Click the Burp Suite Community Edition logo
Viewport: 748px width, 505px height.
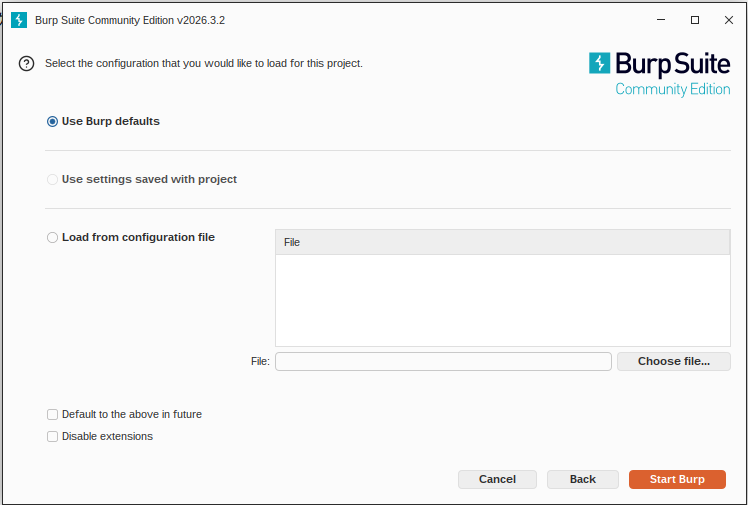(659, 74)
